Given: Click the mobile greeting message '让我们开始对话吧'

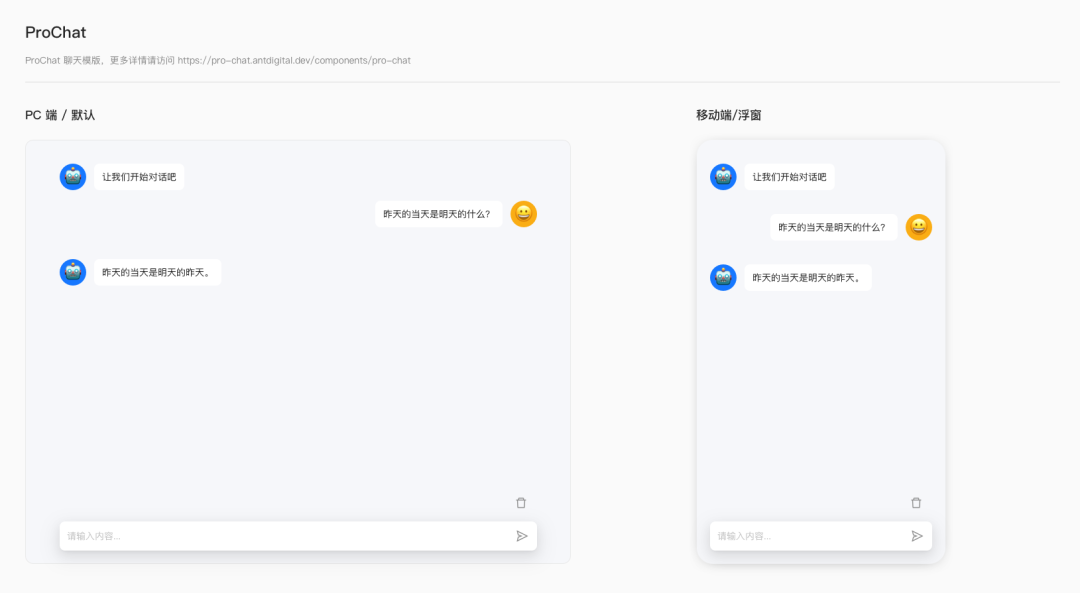Looking at the screenshot, I should click(x=791, y=176).
